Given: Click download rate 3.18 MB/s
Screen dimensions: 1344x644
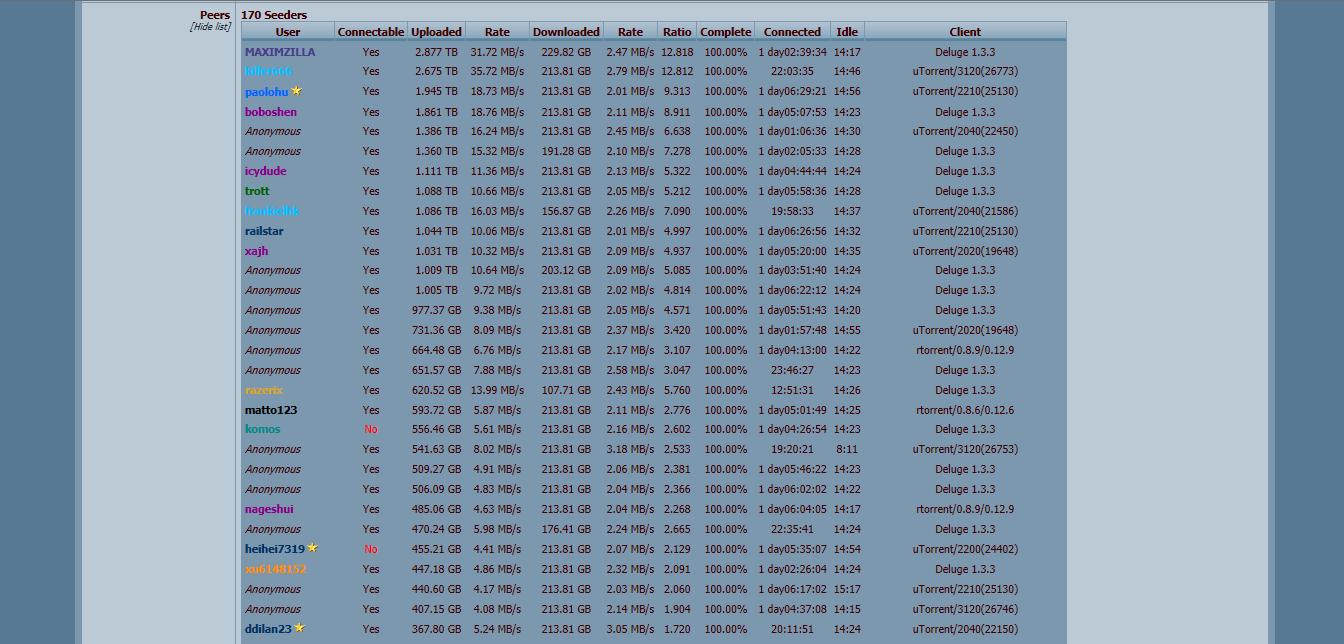Looking at the screenshot, I should pyautogui.click(x=630, y=449).
